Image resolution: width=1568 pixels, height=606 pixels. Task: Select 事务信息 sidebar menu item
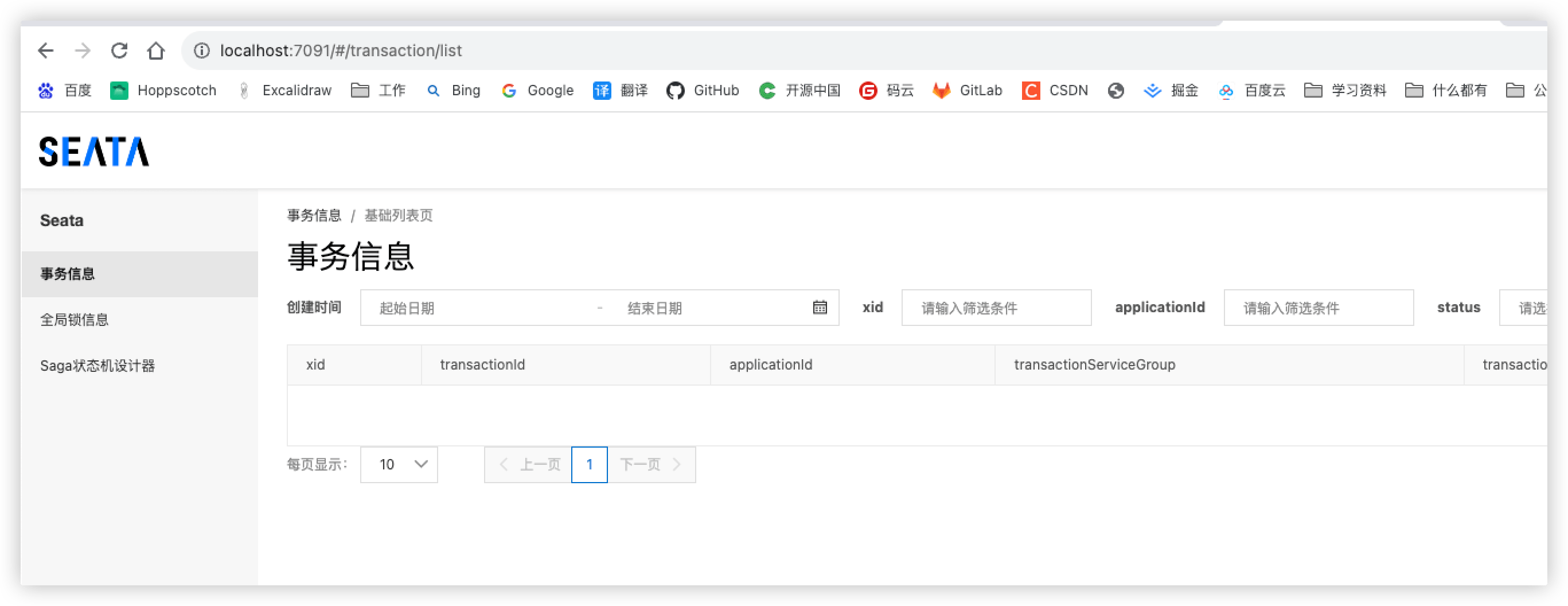pos(68,274)
